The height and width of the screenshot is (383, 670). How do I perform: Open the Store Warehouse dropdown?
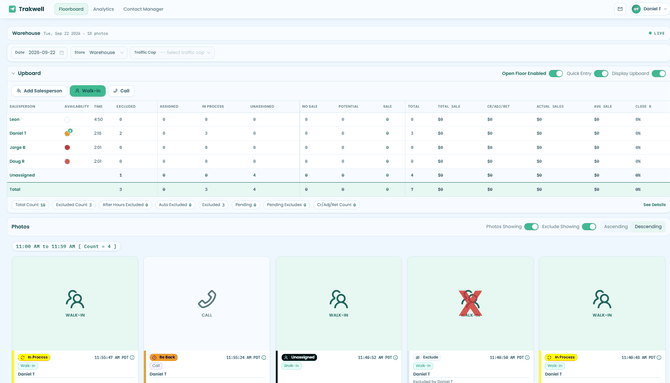(x=99, y=53)
